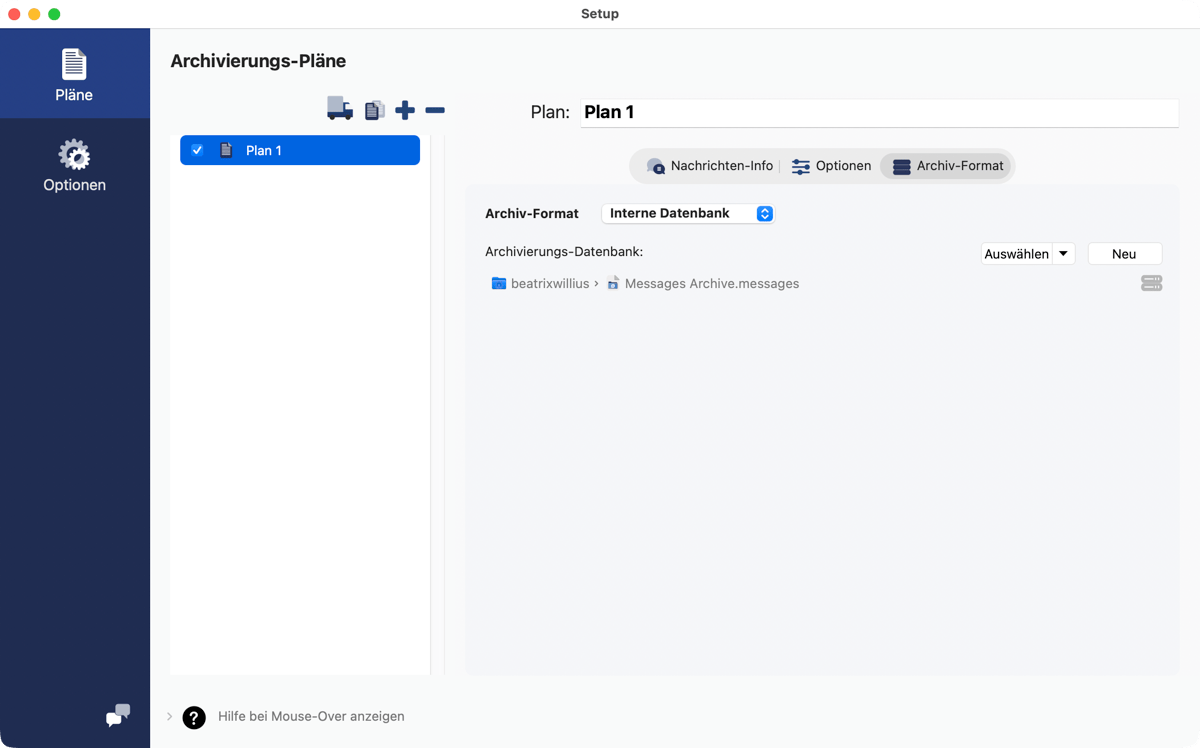Switch to the Nachrichten-Info tab

(x=710, y=166)
